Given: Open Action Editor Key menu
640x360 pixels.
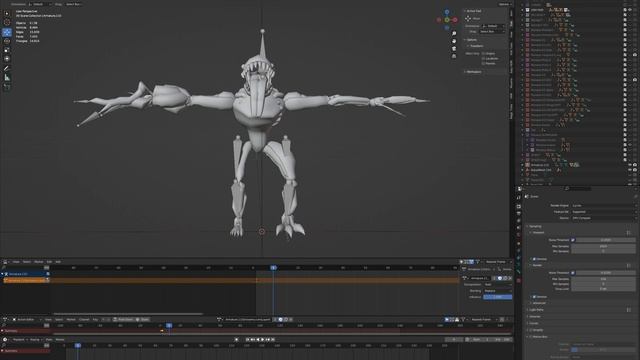Looking at the screenshot, I should [x=95, y=320].
